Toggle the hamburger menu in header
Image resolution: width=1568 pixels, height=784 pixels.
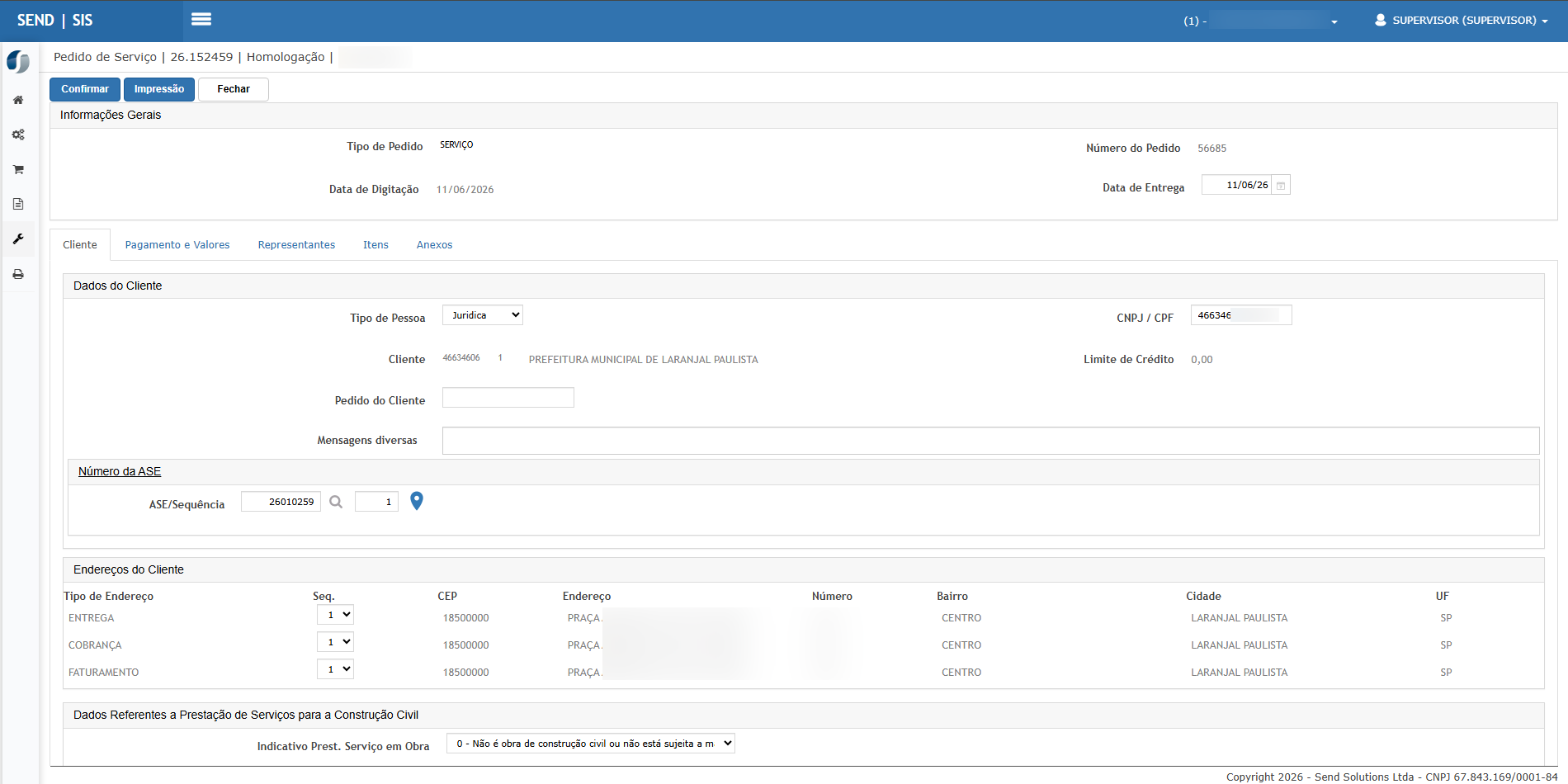[x=201, y=19]
